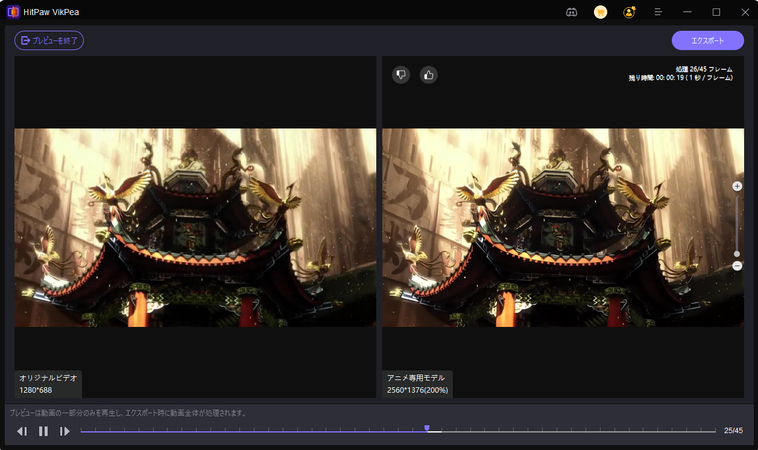Image resolution: width=758 pixels, height=450 pixels.
Task: Click the エクスポート button
Action: tap(708, 41)
